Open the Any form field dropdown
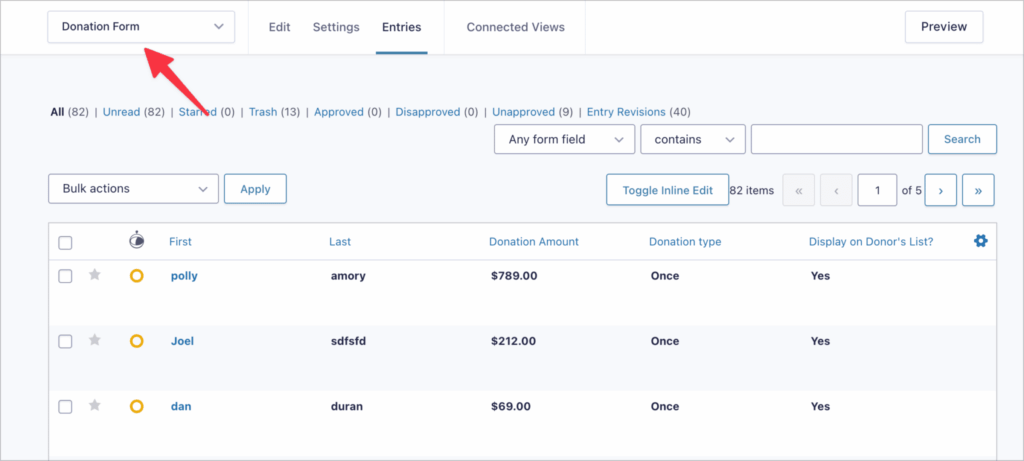1024x461 pixels. click(x=565, y=139)
